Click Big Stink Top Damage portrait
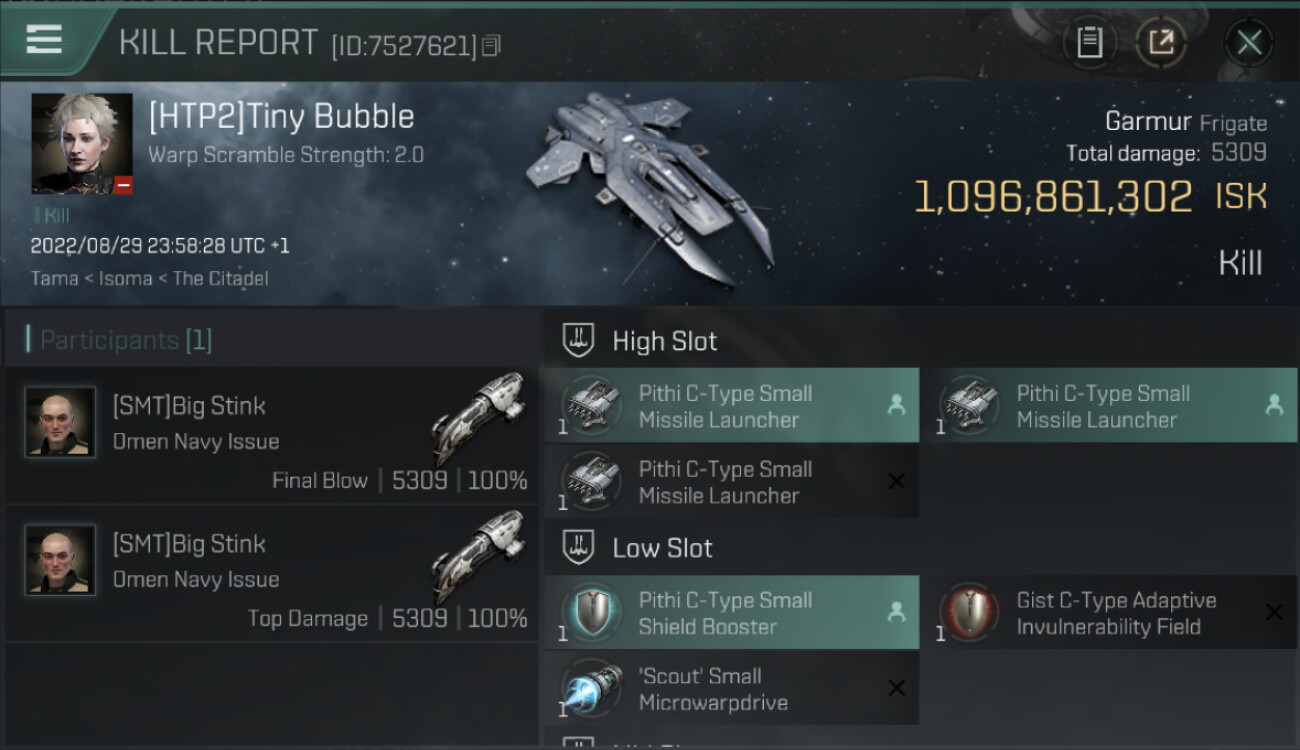The width and height of the screenshot is (1300, 750). pyautogui.click(x=61, y=560)
